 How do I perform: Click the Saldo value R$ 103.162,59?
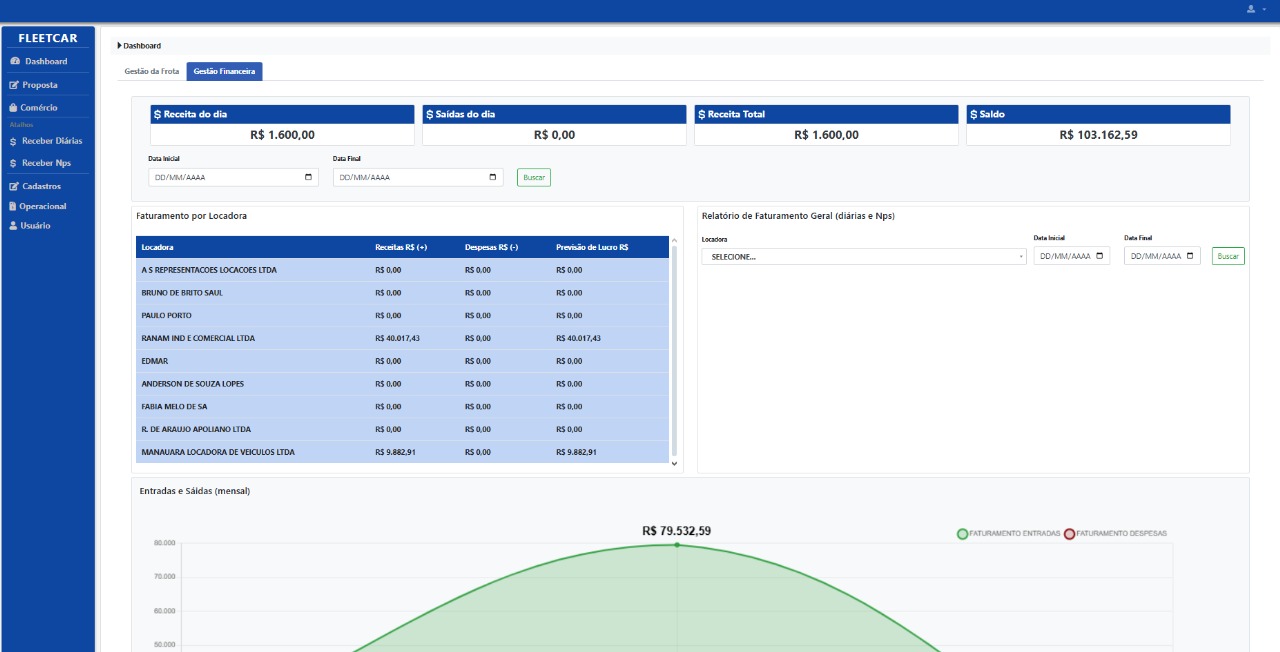[1098, 135]
